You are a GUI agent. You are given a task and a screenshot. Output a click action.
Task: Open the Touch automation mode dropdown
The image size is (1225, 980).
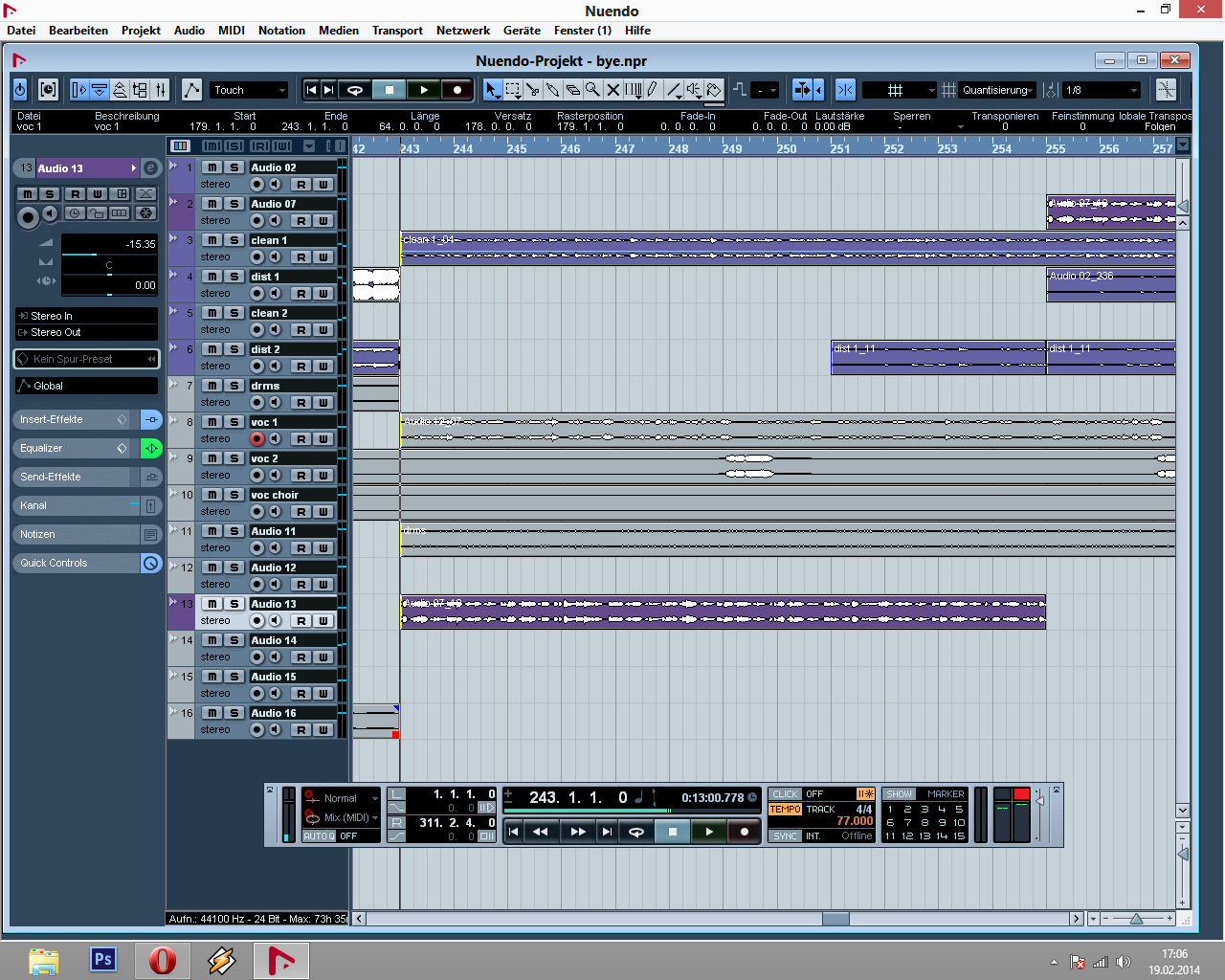point(249,90)
